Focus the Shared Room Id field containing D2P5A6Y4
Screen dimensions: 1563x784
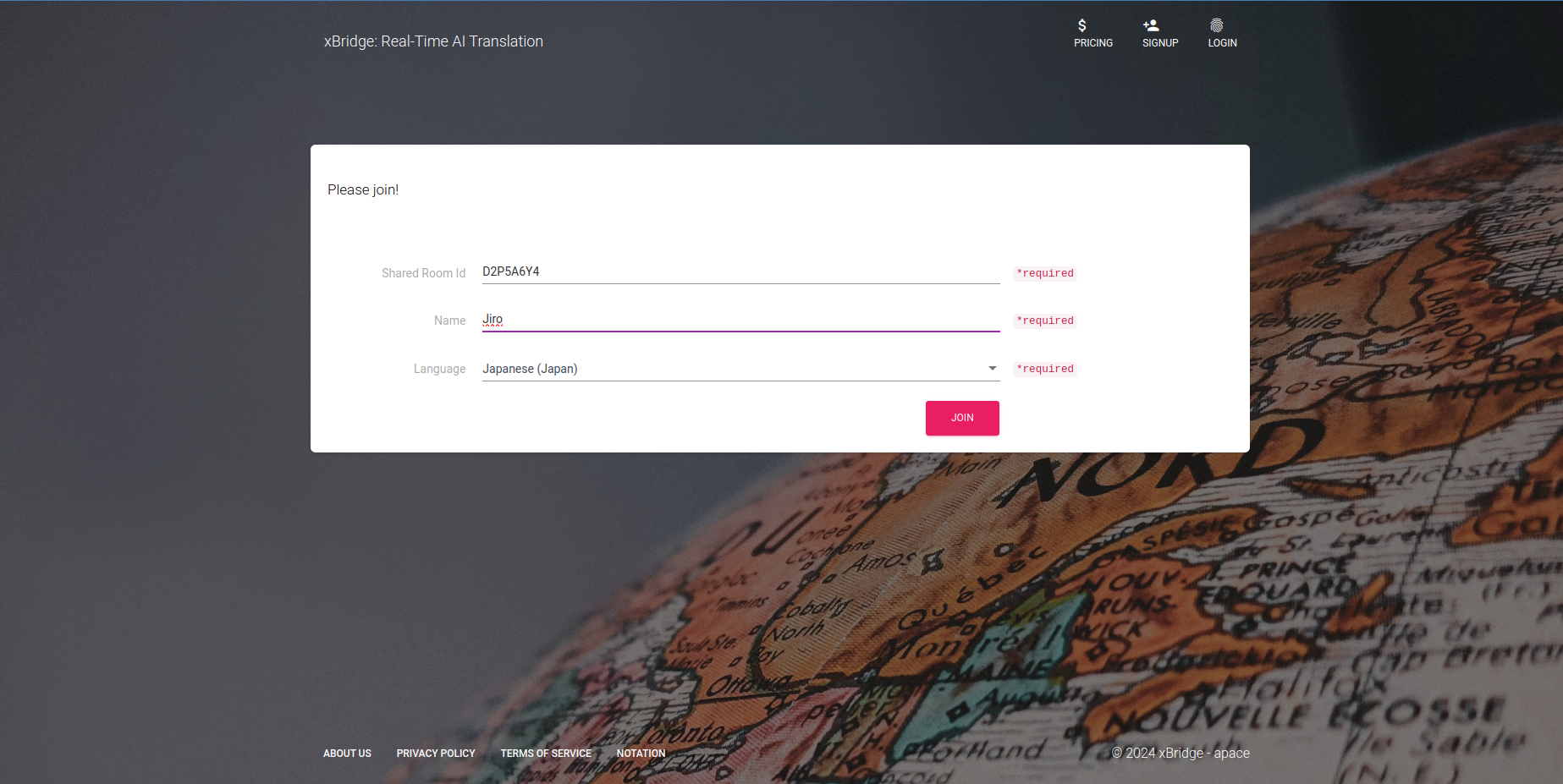pyautogui.click(x=740, y=272)
